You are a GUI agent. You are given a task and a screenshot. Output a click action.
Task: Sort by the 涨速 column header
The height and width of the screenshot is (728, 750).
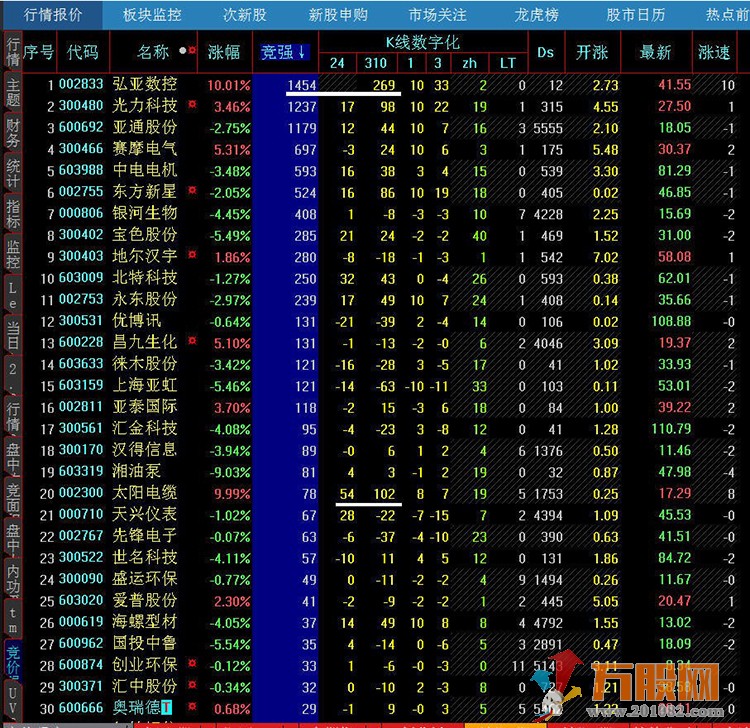coord(714,52)
